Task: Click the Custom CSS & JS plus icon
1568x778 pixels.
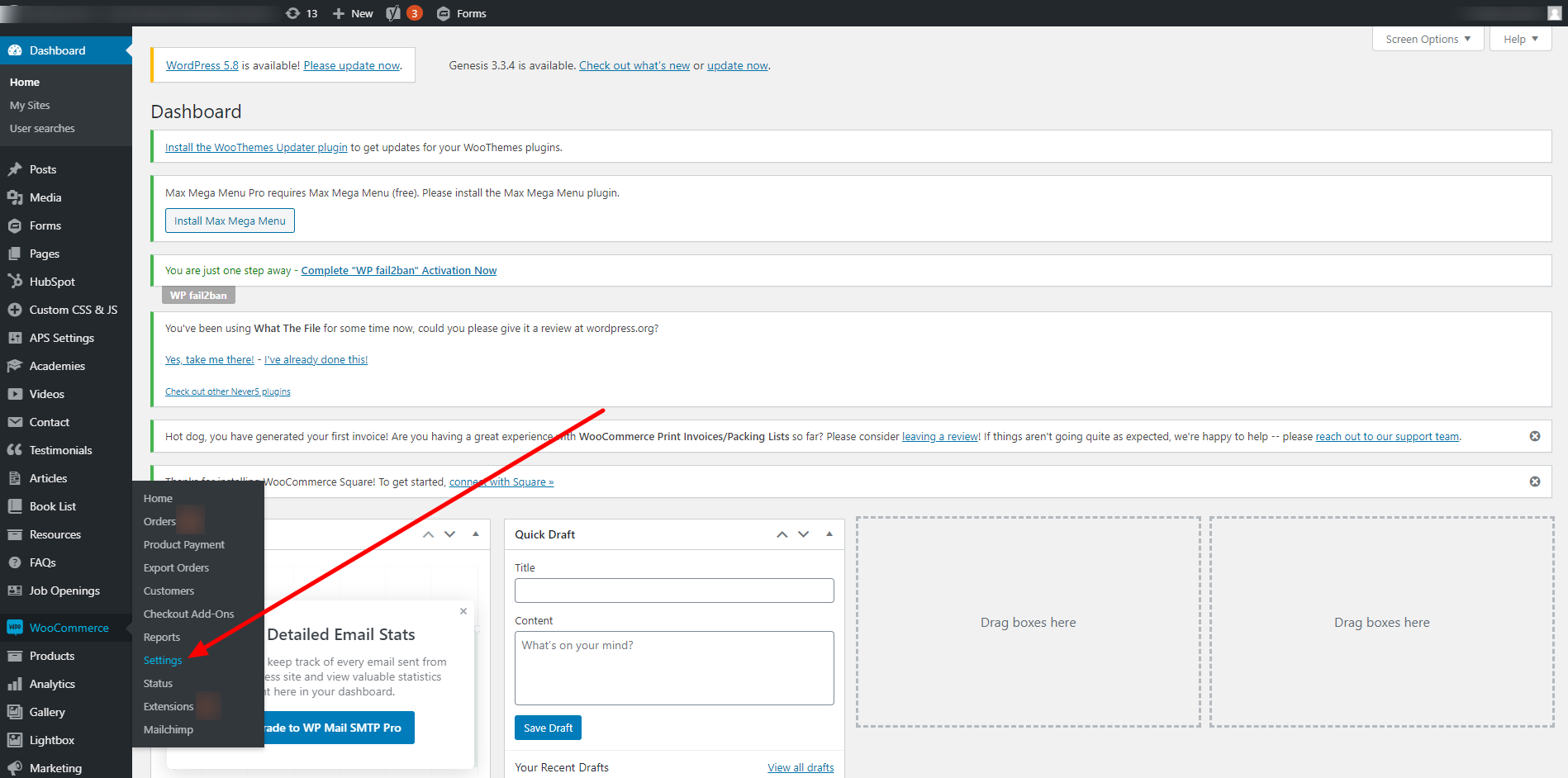Action: (x=15, y=310)
